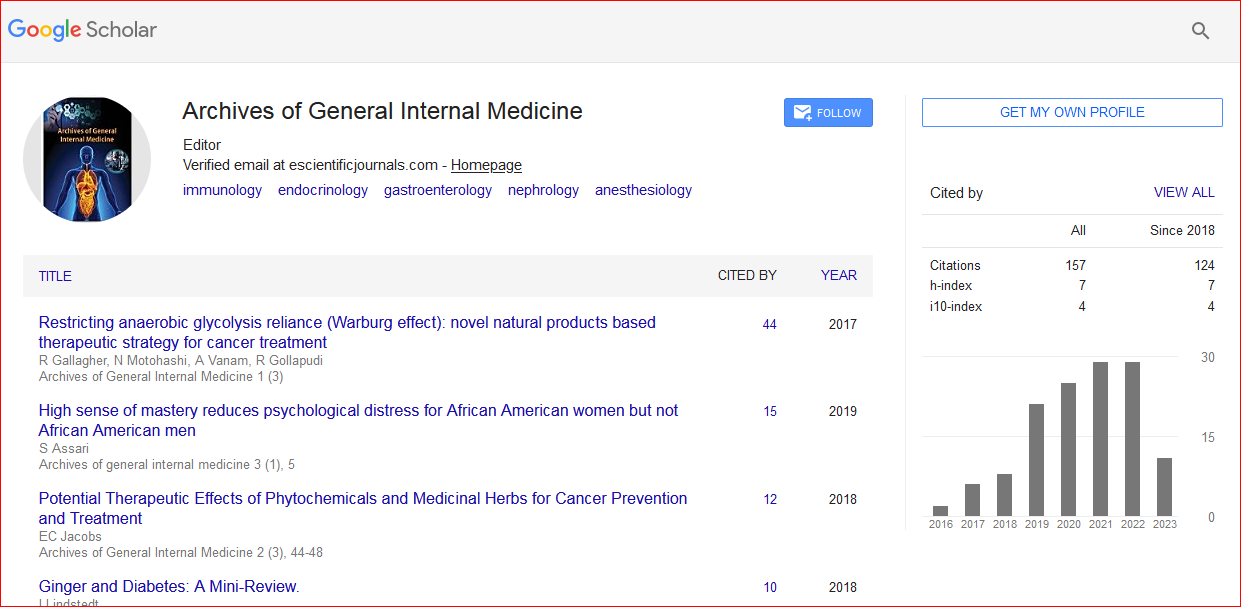Open the Homepage link
This screenshot has height=607, width=1241.
(486, 165)
